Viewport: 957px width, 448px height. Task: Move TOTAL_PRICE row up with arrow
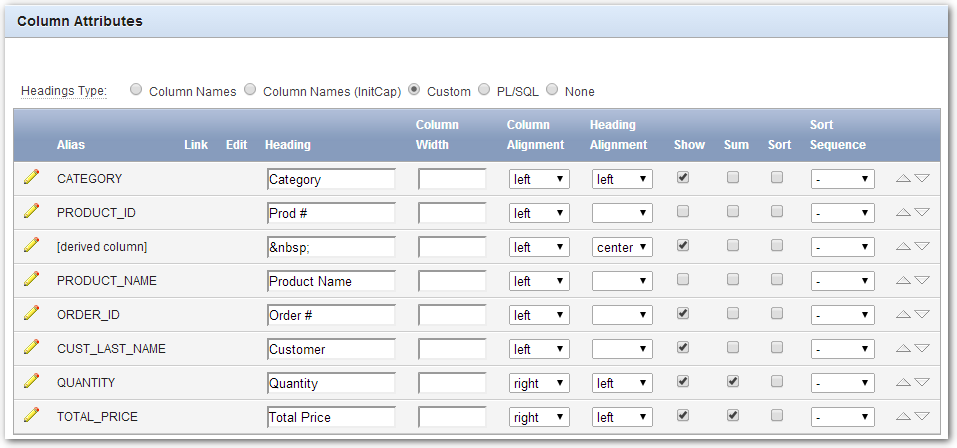click(x=903, y=417)
